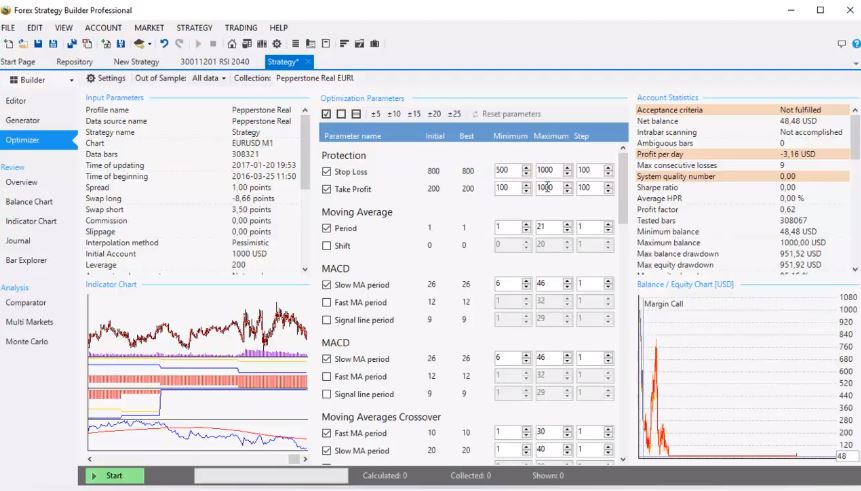Screen dimensions: 861x491
Task: Open the Comparator analysis in sidebar
Action: pyautogui.click(x=25, y=302)
